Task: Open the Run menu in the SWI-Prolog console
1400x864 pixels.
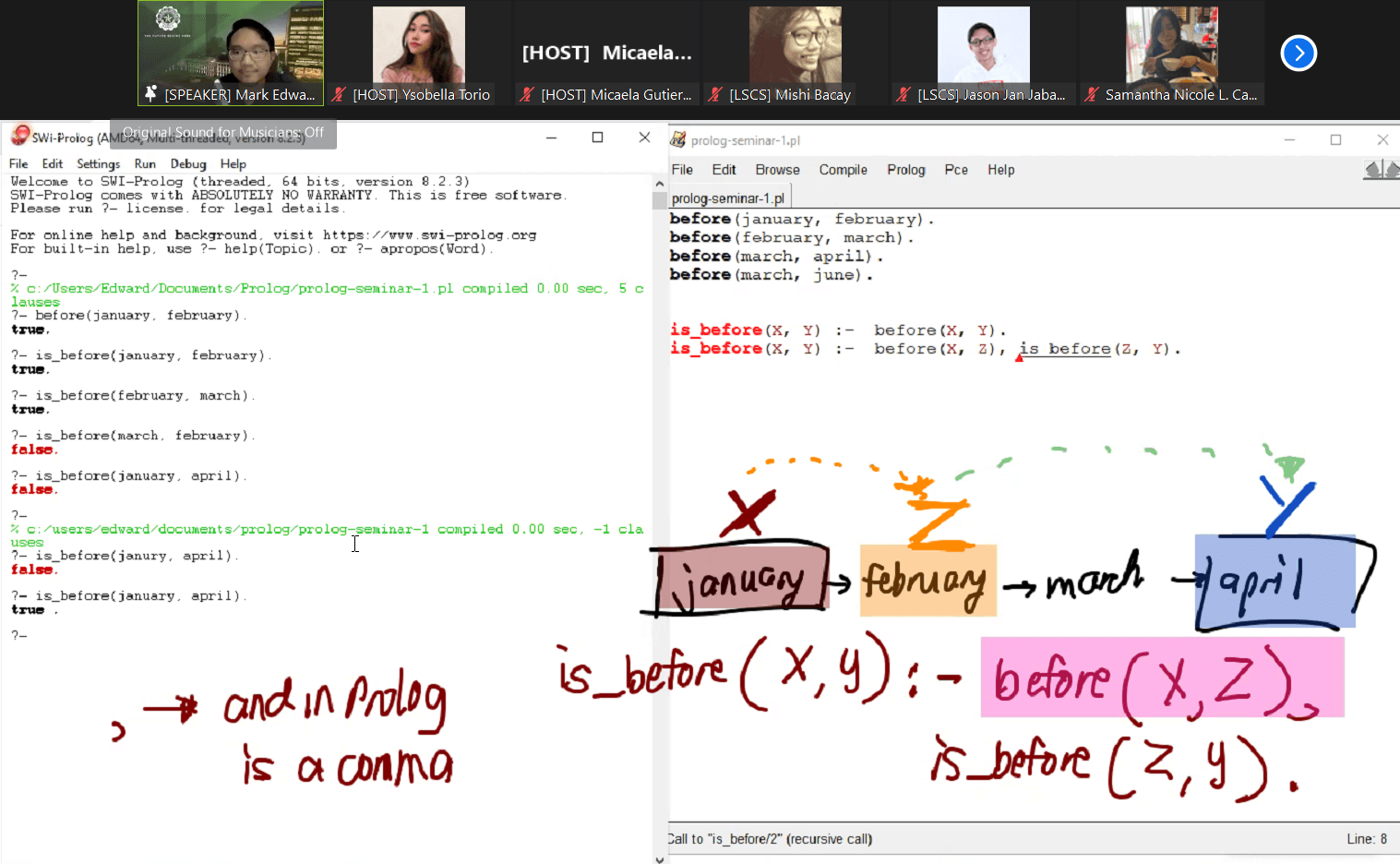Action: coord(145,163)
